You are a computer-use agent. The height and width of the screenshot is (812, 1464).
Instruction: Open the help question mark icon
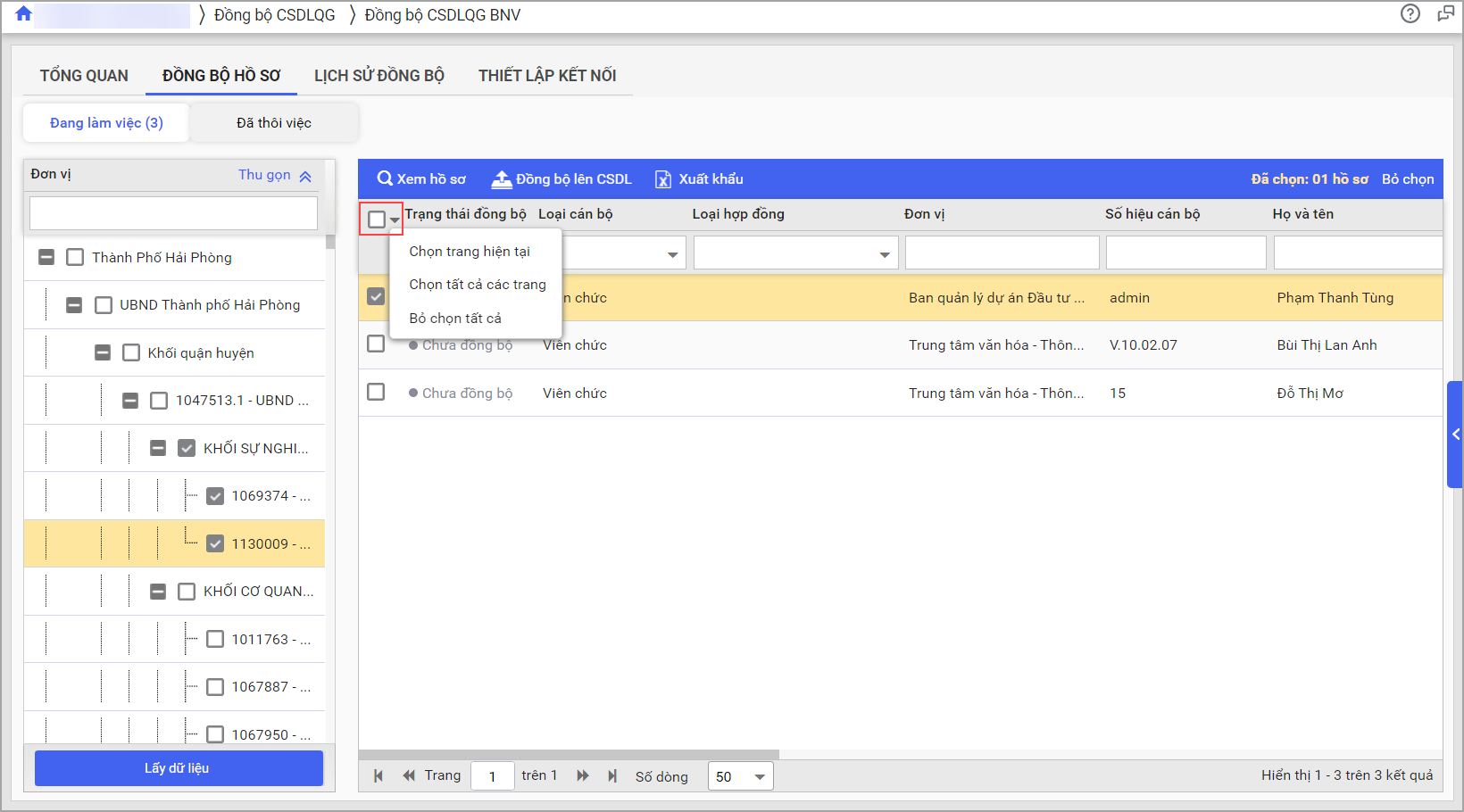pos(1410,13)
